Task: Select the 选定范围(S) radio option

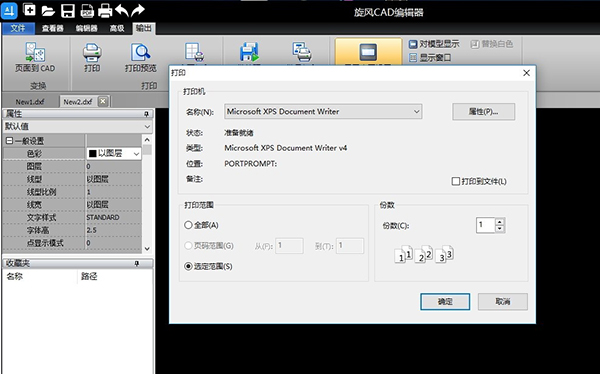Action: click(188, 266)
